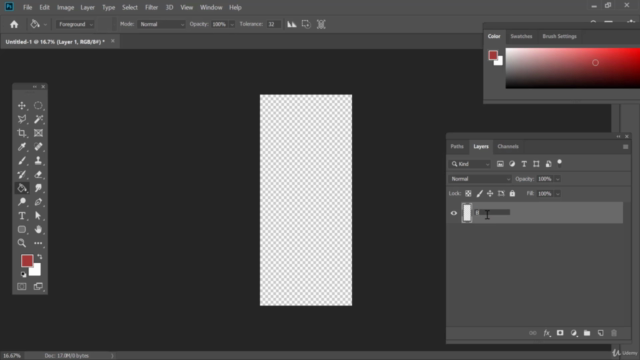Toggle Contiguous option in options bar
Image resolution: width=640 pixels, height=360 pixels.
pyautogui.click(x=306, y=24)
